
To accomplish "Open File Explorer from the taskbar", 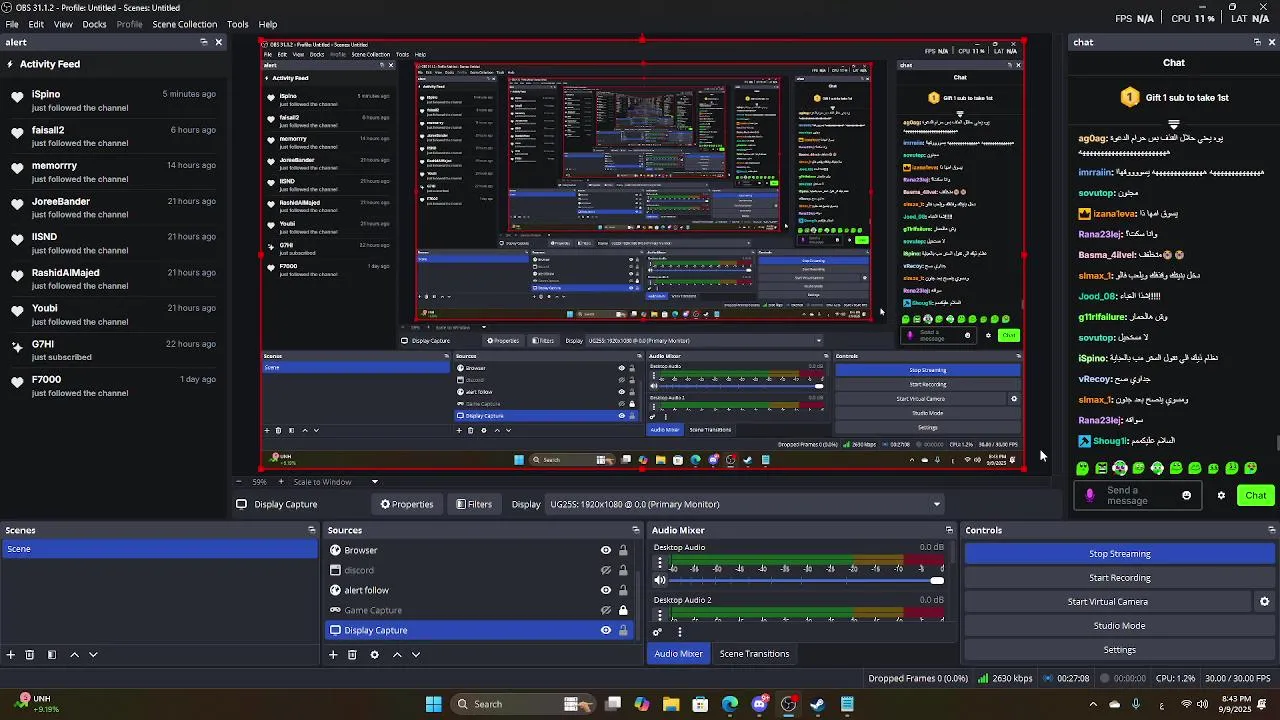I will [671, 704].
